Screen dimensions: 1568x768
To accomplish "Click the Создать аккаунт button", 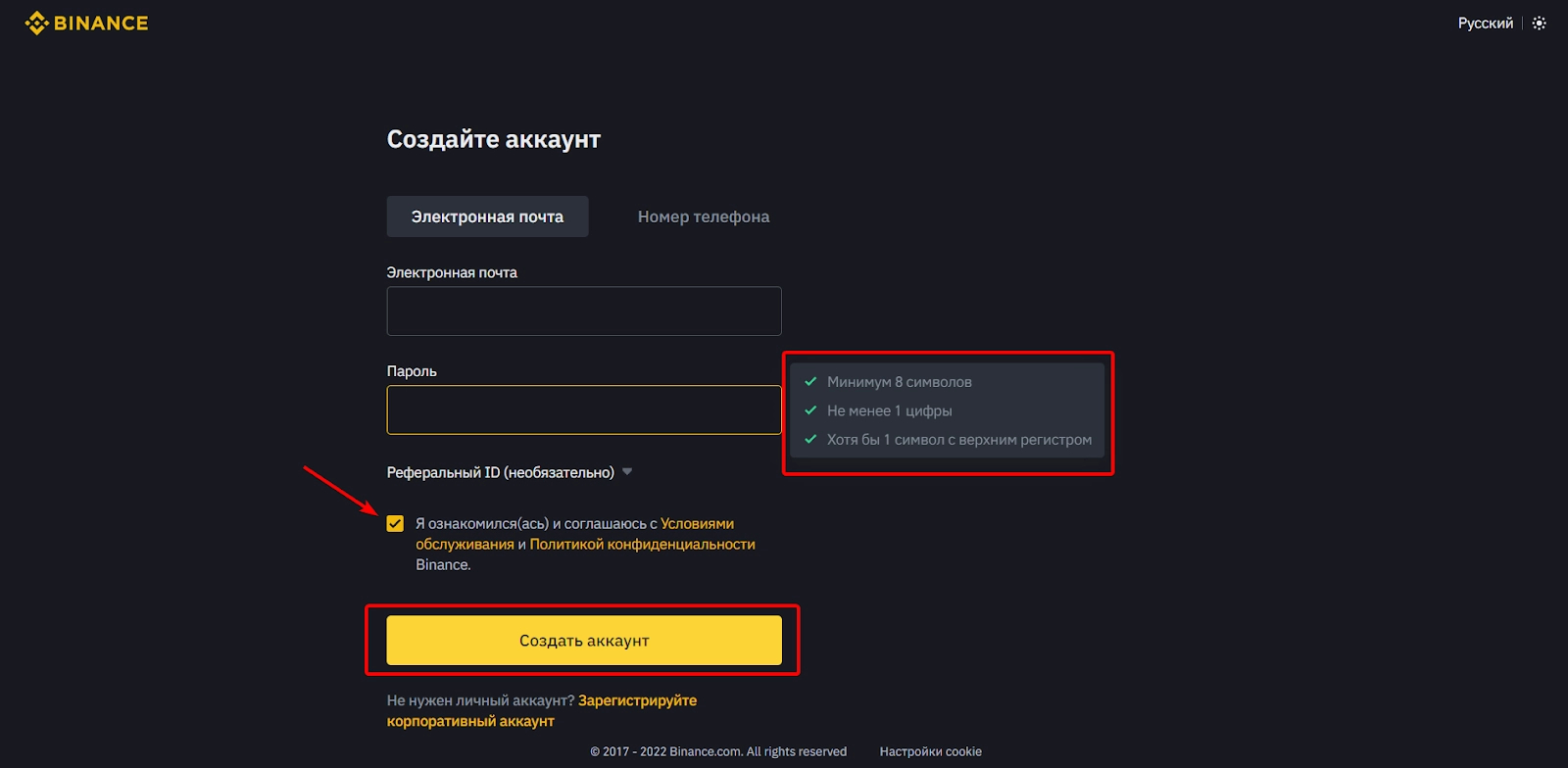I will click(584, 640).
